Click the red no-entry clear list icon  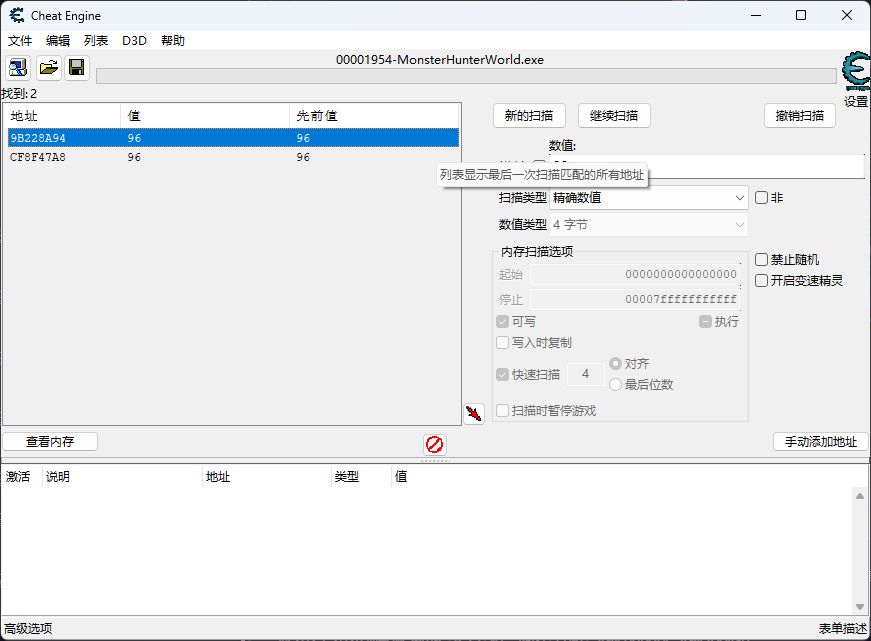click(x=434, y=444)
